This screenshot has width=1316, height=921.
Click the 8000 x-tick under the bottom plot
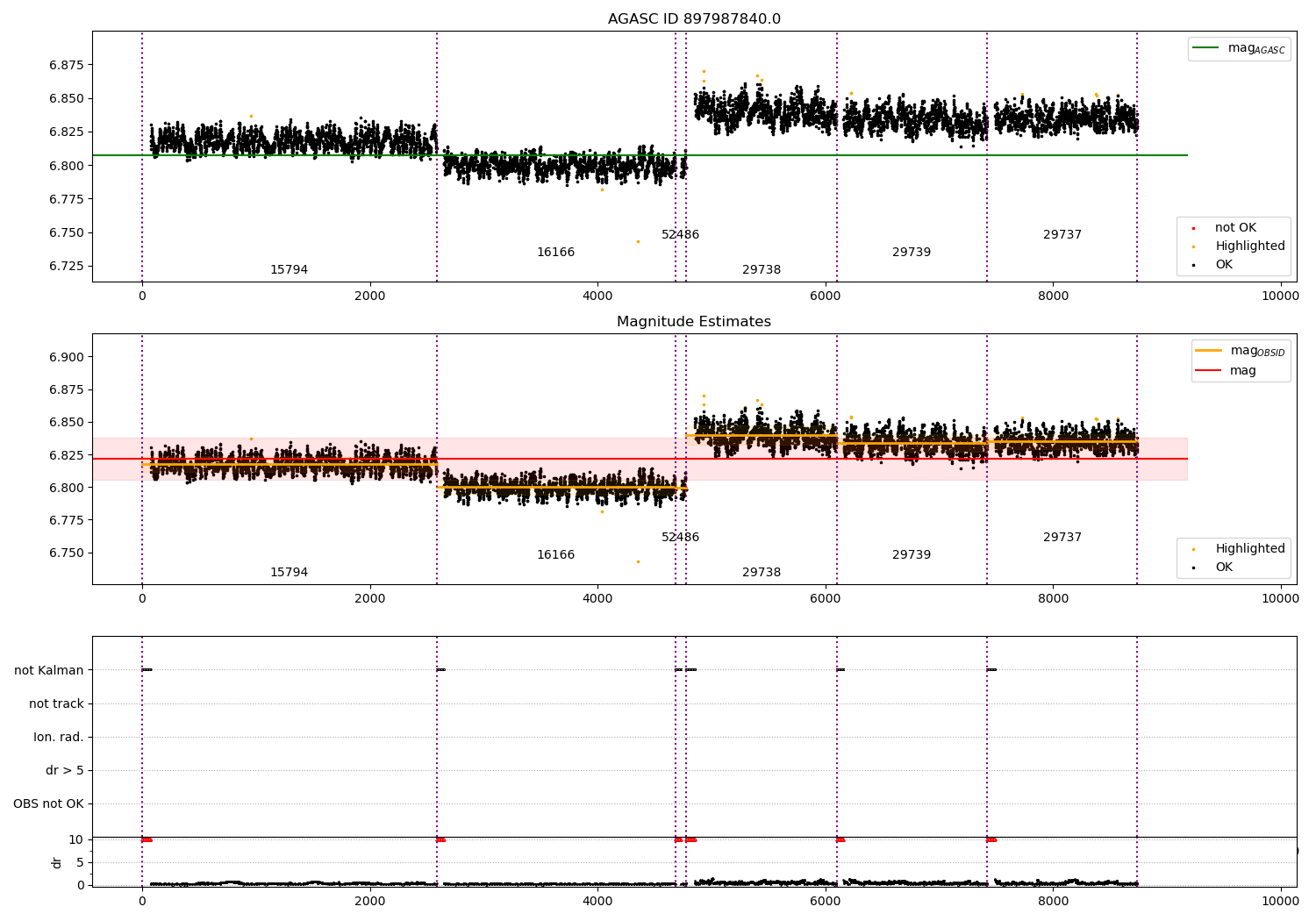tap(1053, 902)
